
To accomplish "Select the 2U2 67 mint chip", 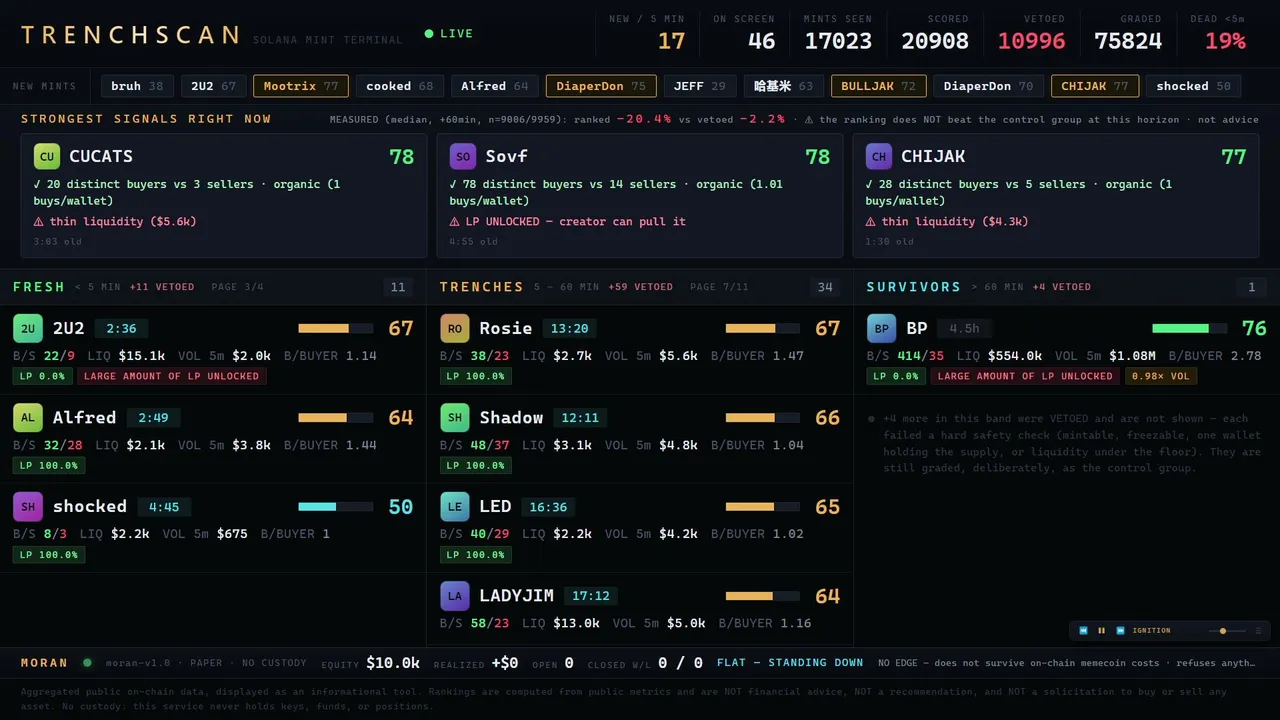I will 214,86.
